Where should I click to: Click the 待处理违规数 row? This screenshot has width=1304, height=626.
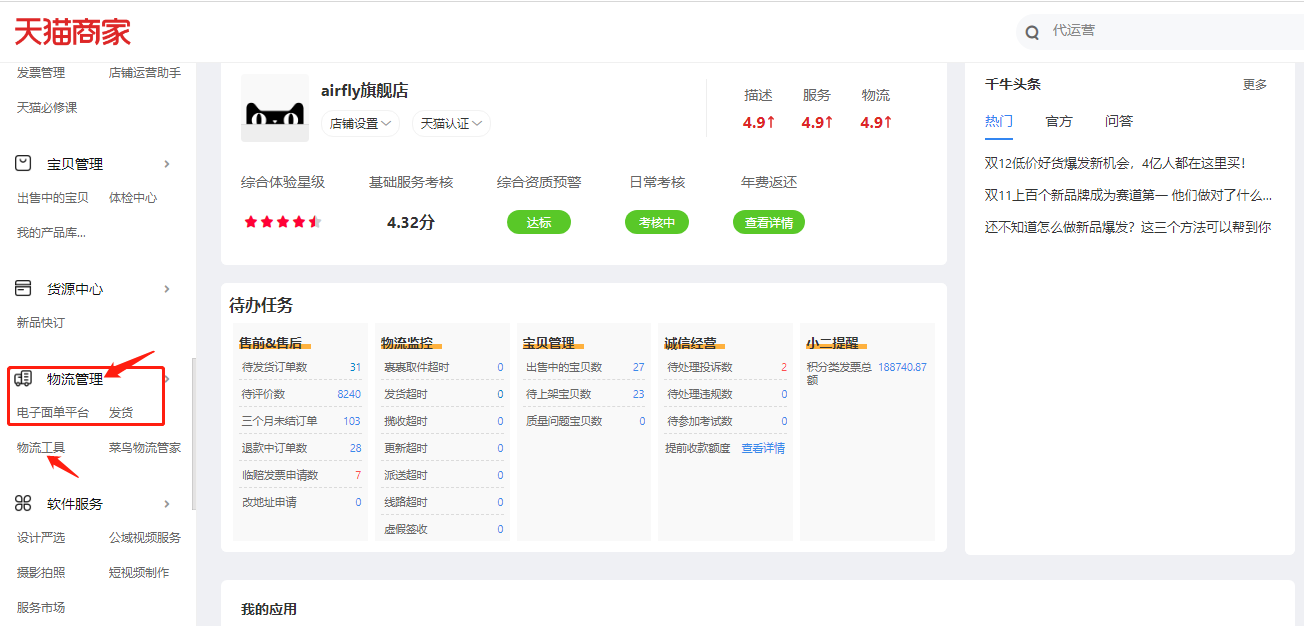(727, 394)
